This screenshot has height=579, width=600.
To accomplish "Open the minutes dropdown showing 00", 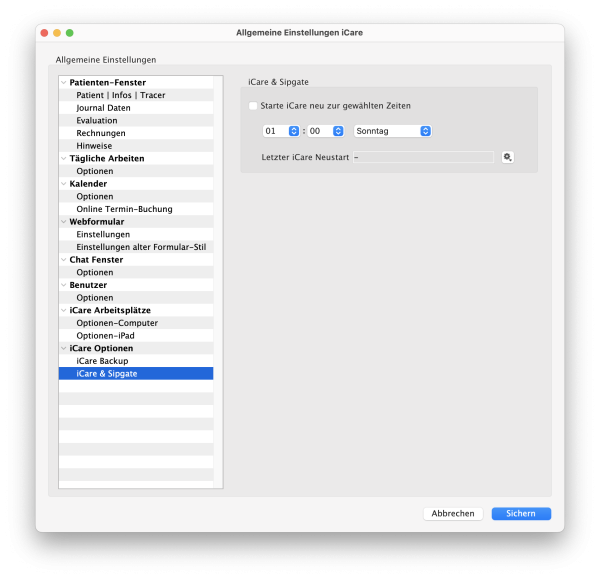I will (325, 131).
